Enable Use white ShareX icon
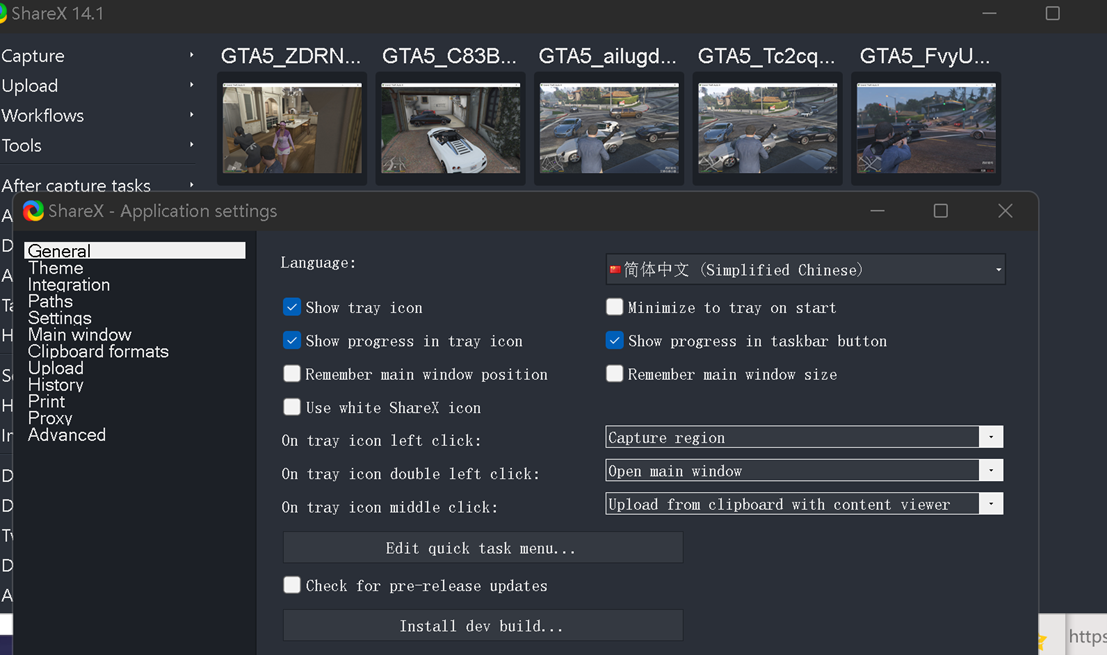1107x655 pixels. pos(292,407)
